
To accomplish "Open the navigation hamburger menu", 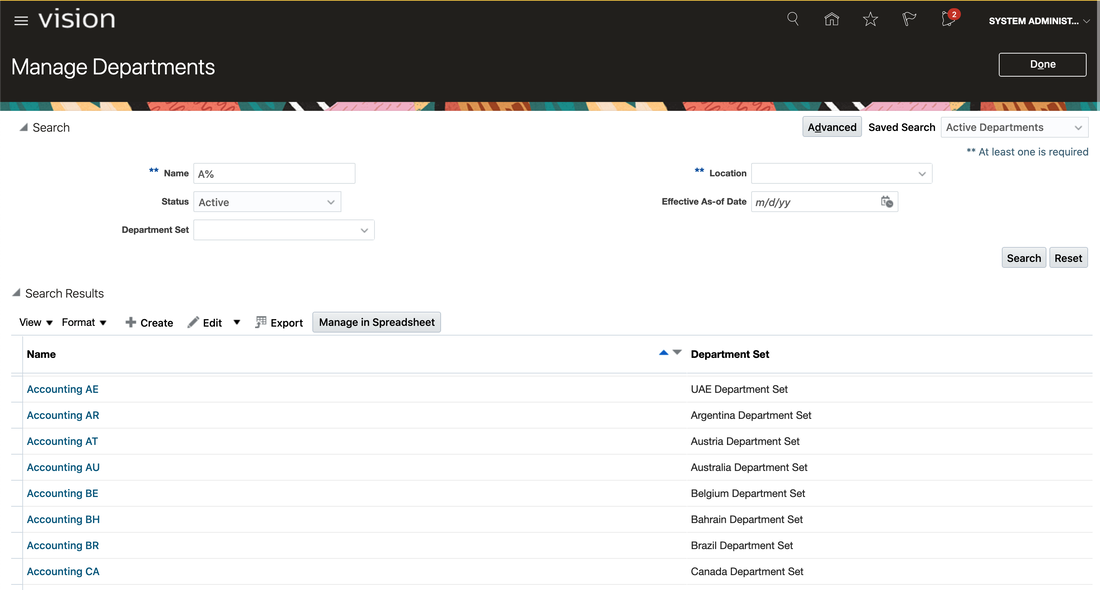I will point(21,19).
